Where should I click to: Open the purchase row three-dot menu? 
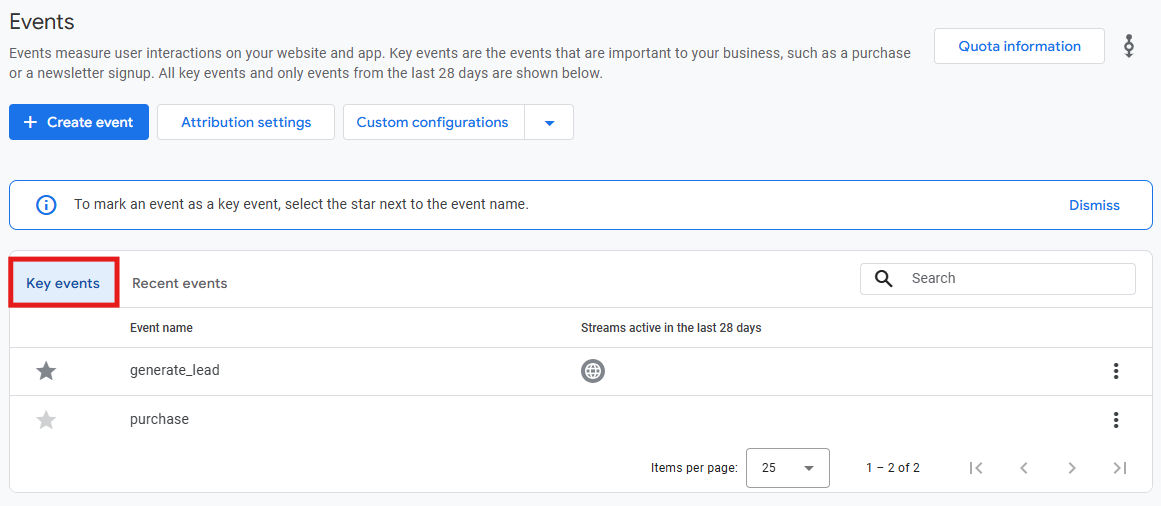pos(1116,420)
